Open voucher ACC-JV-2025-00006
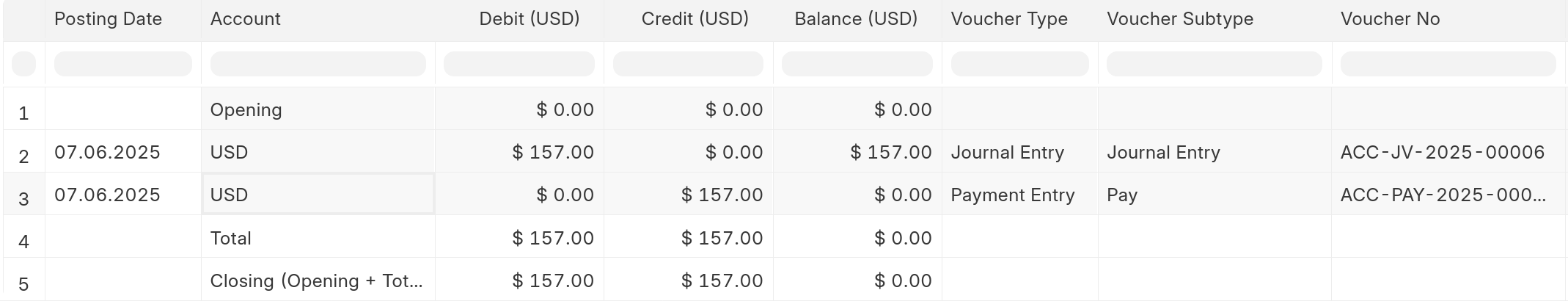This screenshot has height=304, width=1568. tap(1442, 153)
